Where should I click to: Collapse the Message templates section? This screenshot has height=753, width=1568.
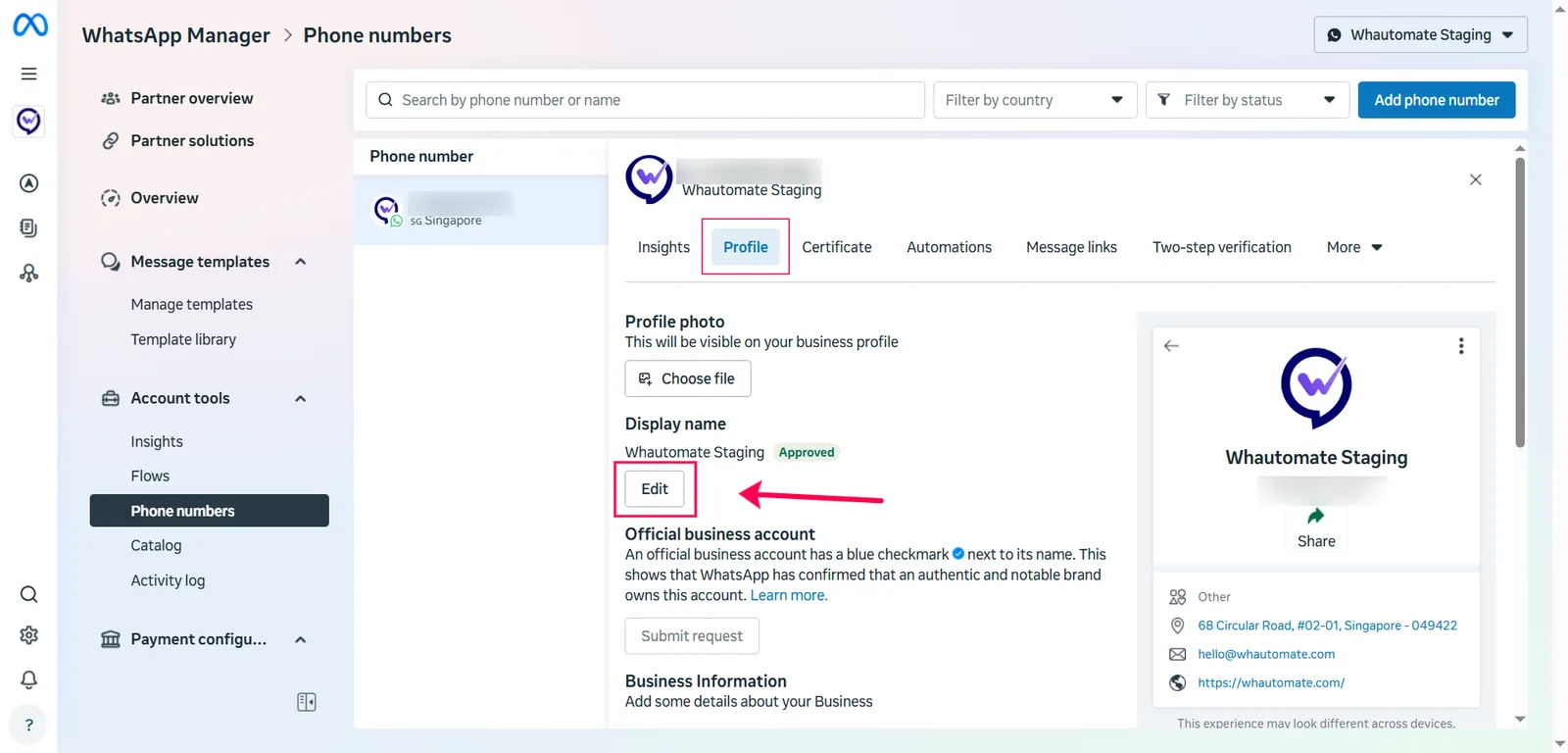[x=301, y=262]
